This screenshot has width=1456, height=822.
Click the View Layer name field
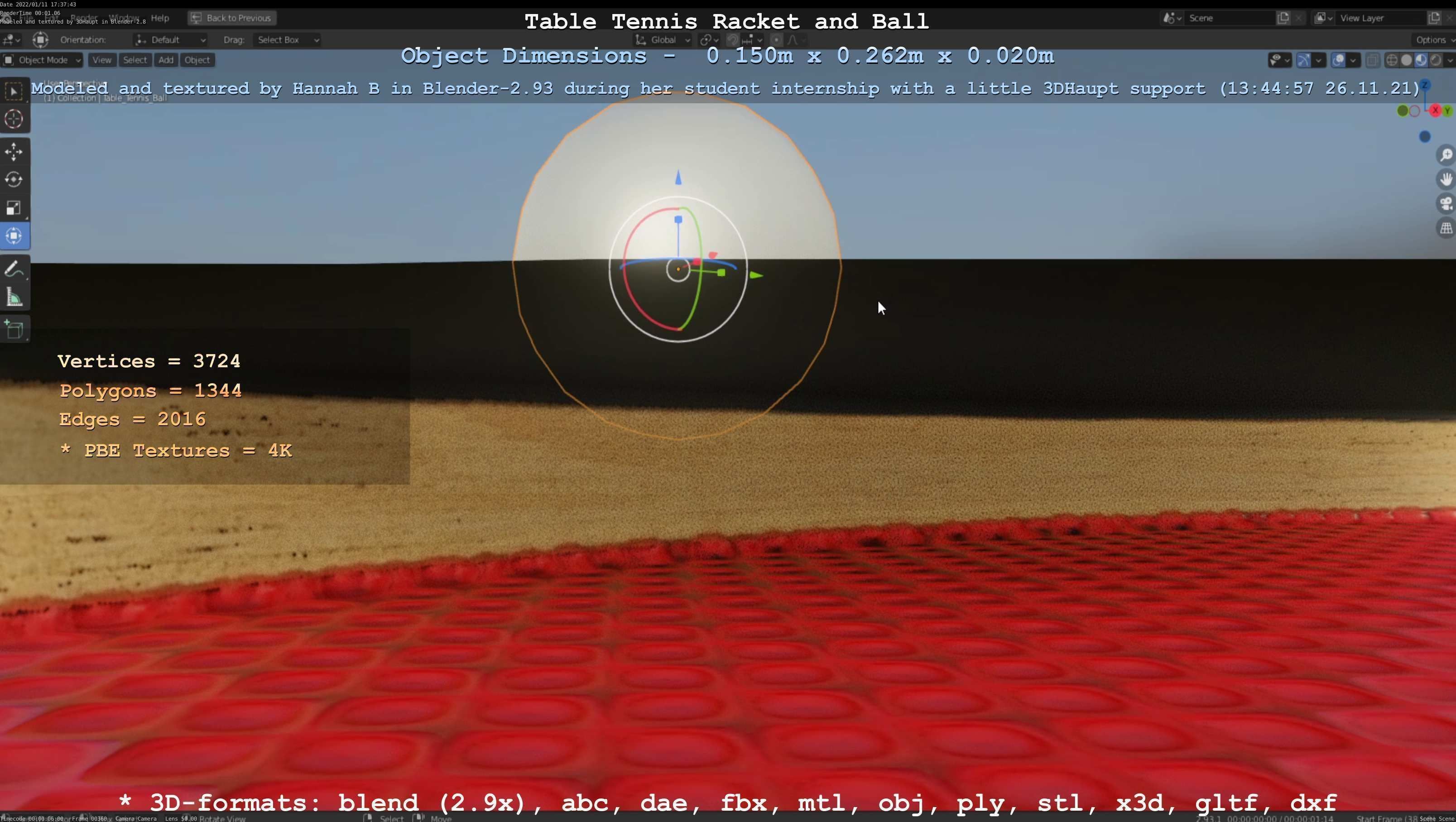pyautogui.click(x=1381, y=18)
